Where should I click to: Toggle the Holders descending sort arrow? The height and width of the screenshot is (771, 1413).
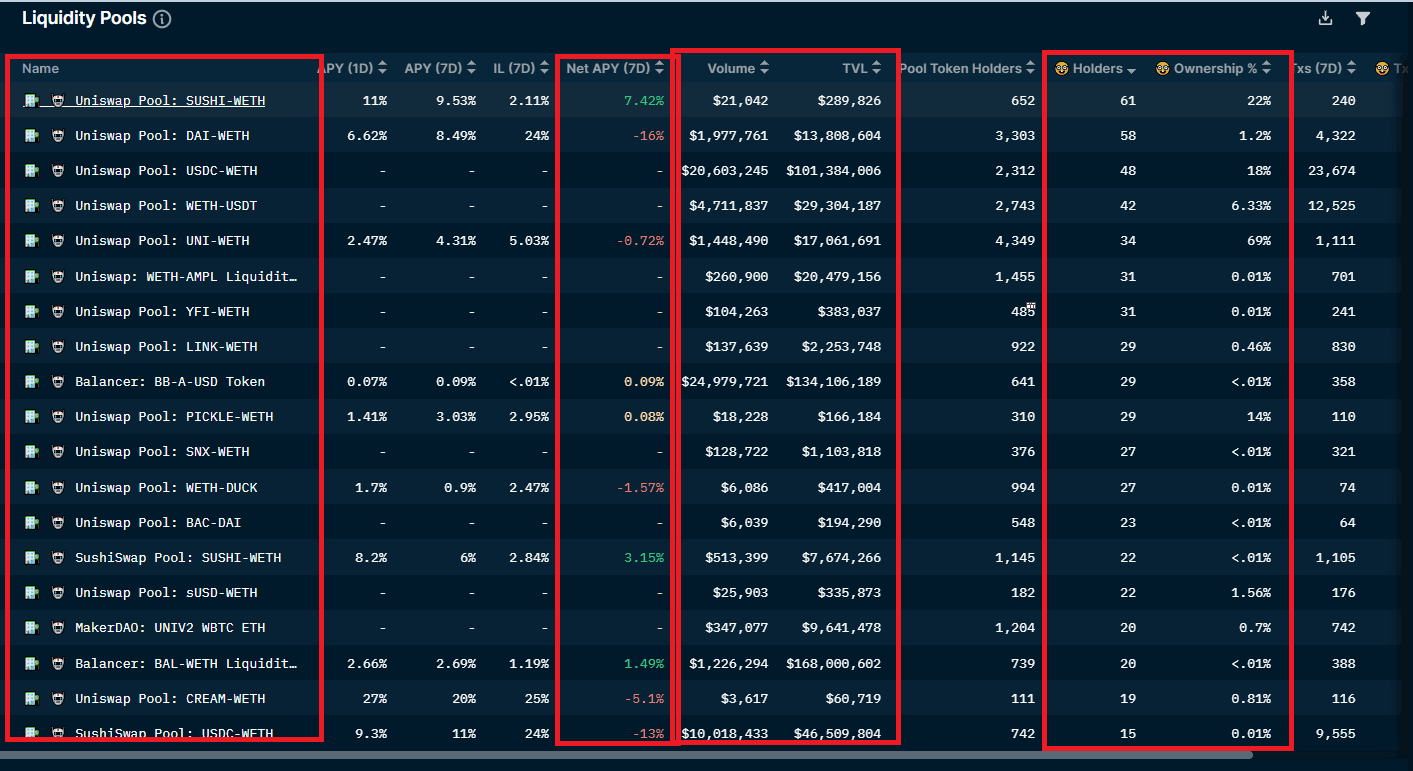point(1131,70)
